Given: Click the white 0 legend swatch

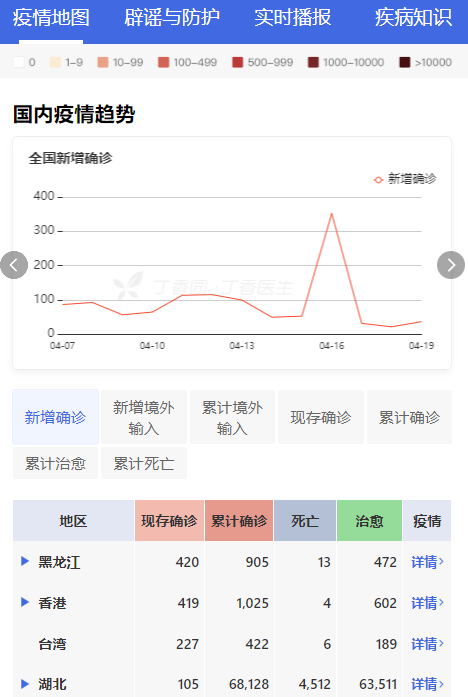Looking at the screenshot, I should [19, 62].
